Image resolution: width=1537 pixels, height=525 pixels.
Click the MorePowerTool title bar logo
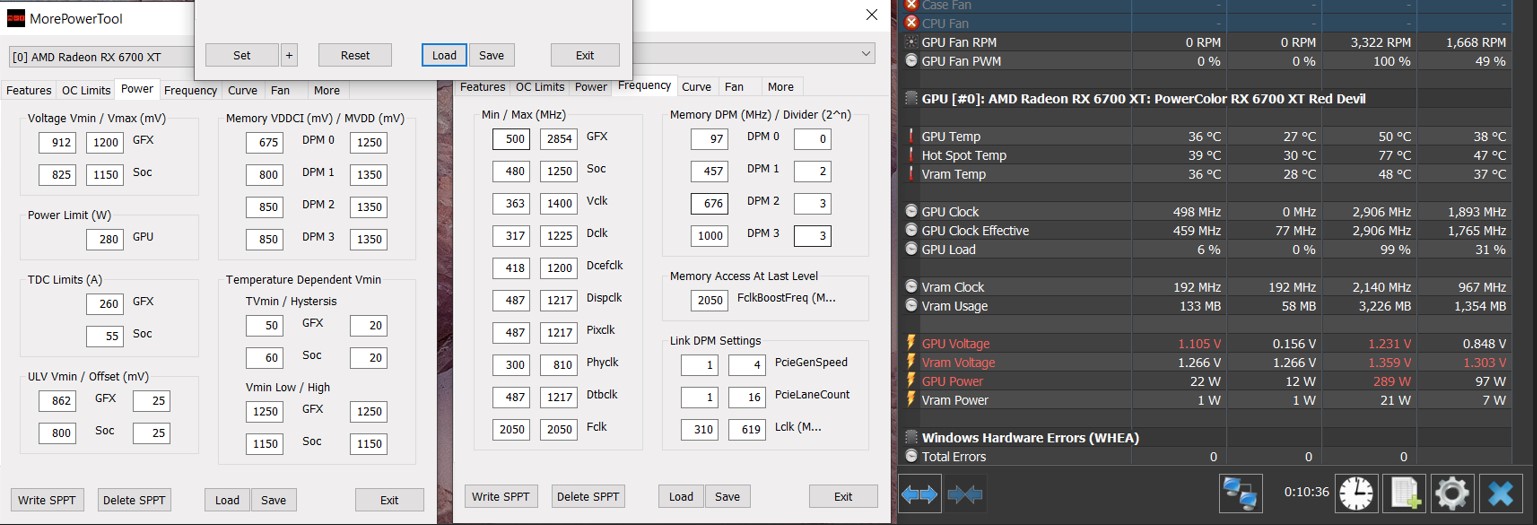tap(16, 18)
